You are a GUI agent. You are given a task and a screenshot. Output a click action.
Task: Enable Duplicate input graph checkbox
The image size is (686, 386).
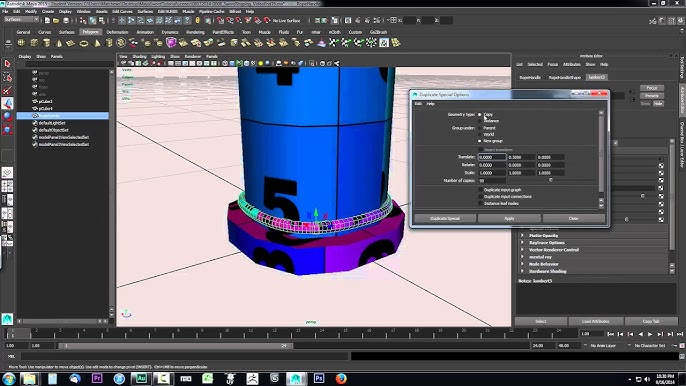(x=481, y=190)
